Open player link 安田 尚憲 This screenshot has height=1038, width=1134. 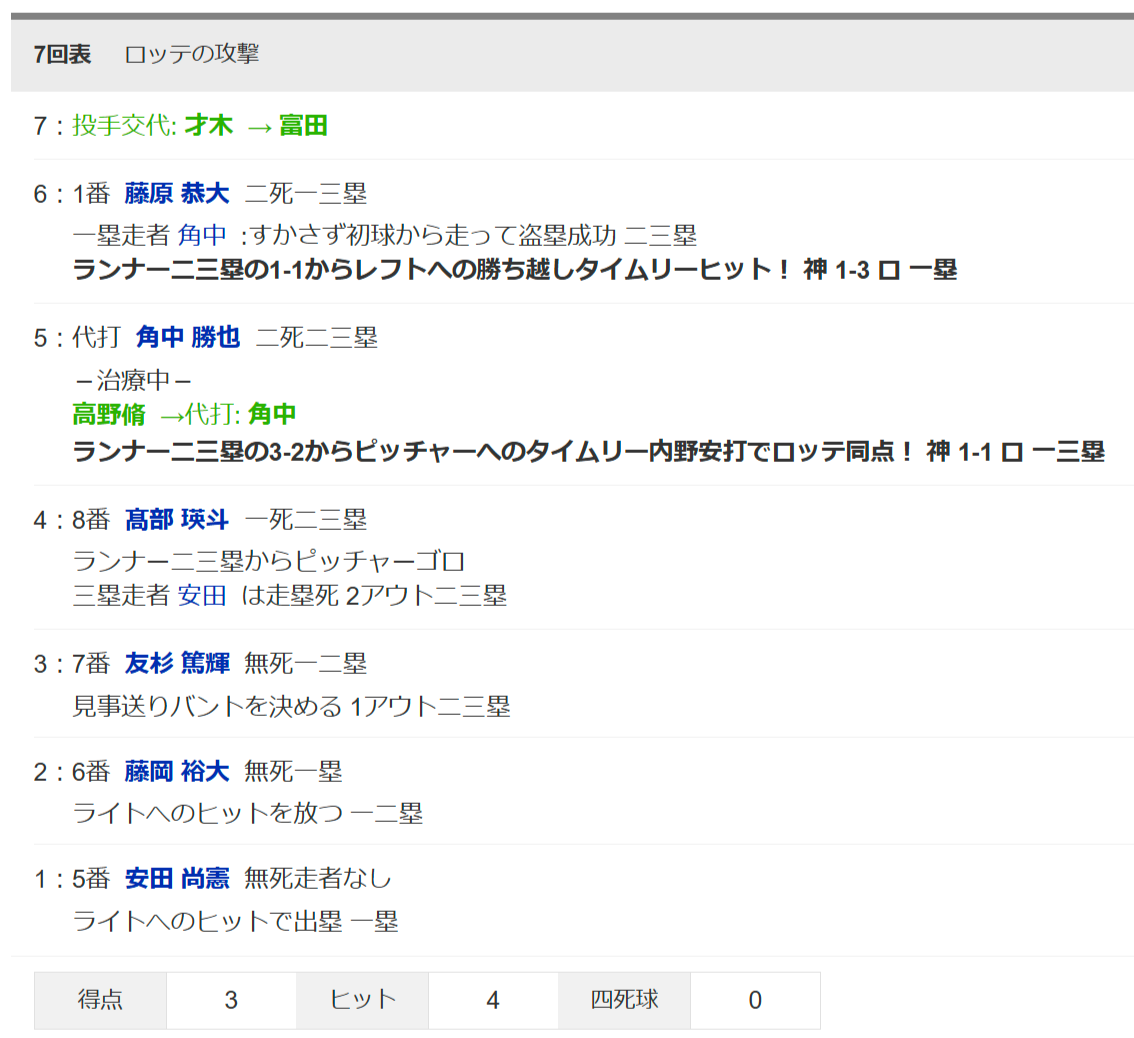pos(177,878)
